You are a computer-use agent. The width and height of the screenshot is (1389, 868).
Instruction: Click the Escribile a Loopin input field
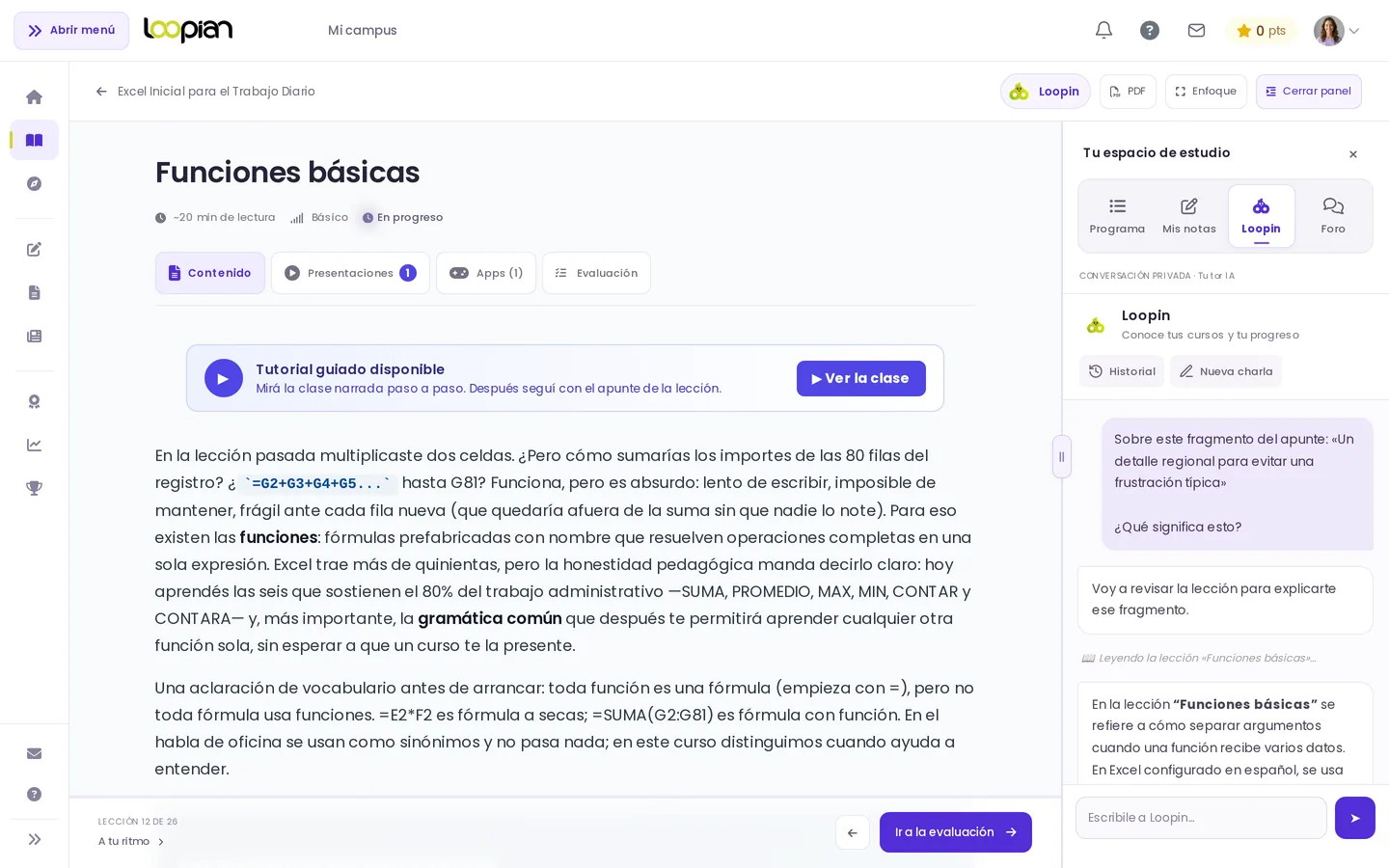click(1201, 818)
